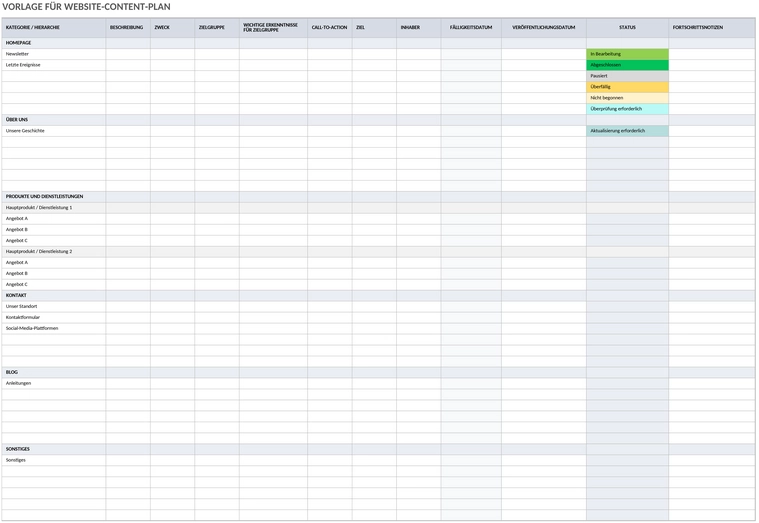This screenshot has width=759, height=523.
Task: Select the 'Letzte Ereignisse' cell
Action: [x=54, y=65]
